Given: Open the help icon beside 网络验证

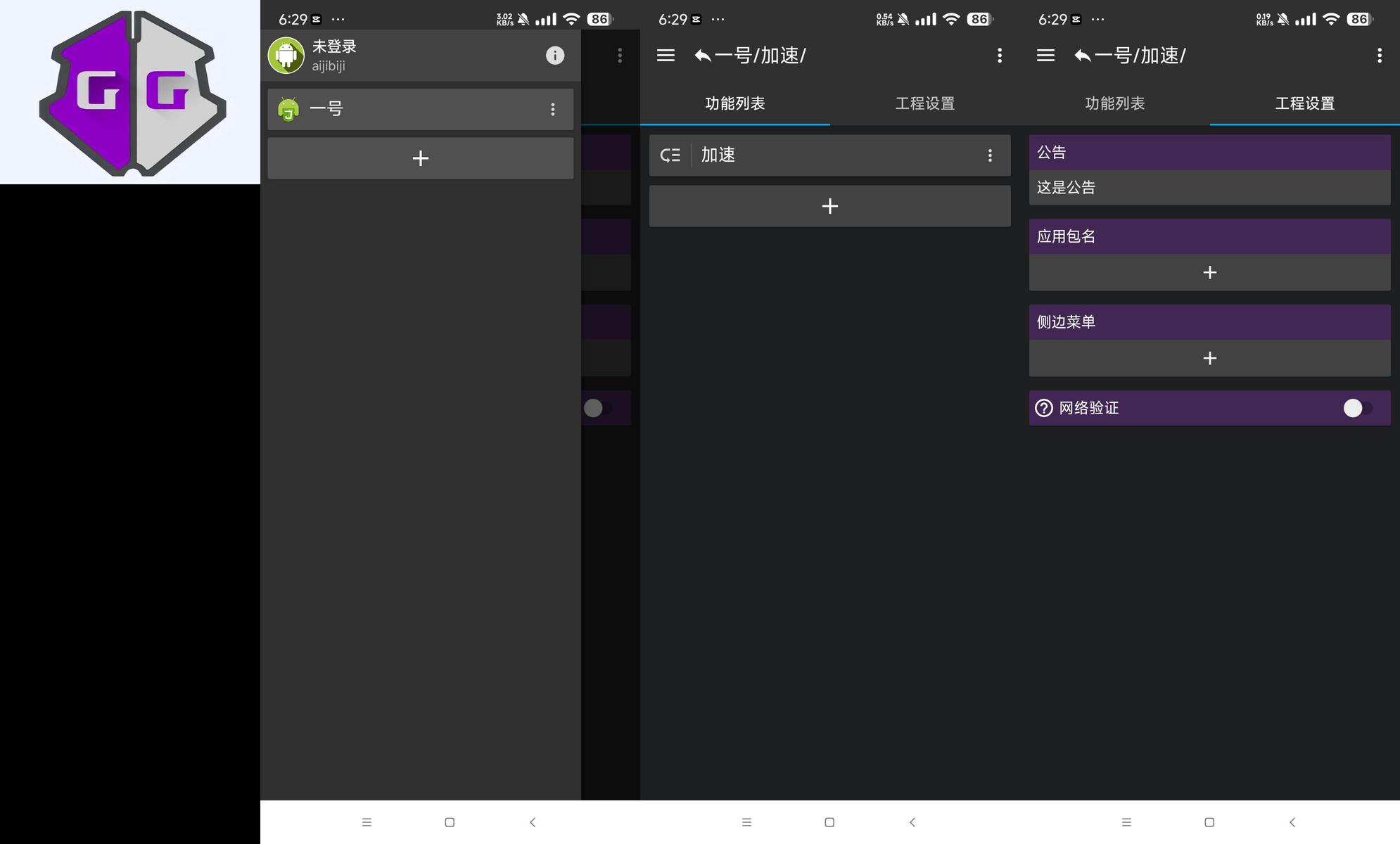Looking at the screenshot, I should coord(1044,408).
